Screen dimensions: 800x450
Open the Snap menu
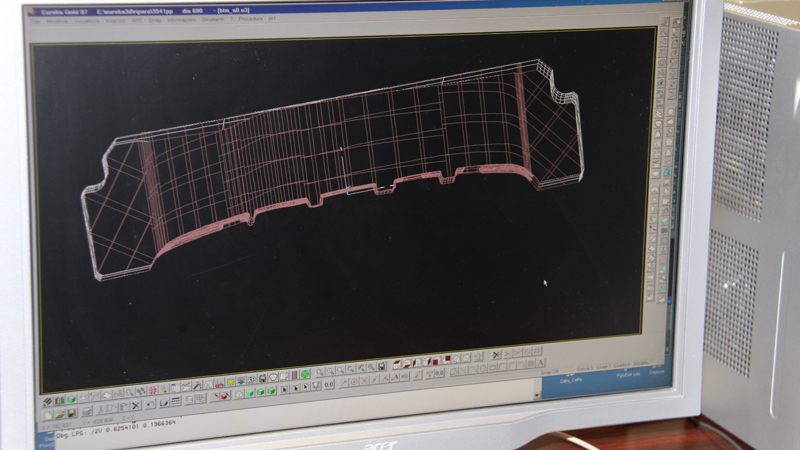click(155, 20)
